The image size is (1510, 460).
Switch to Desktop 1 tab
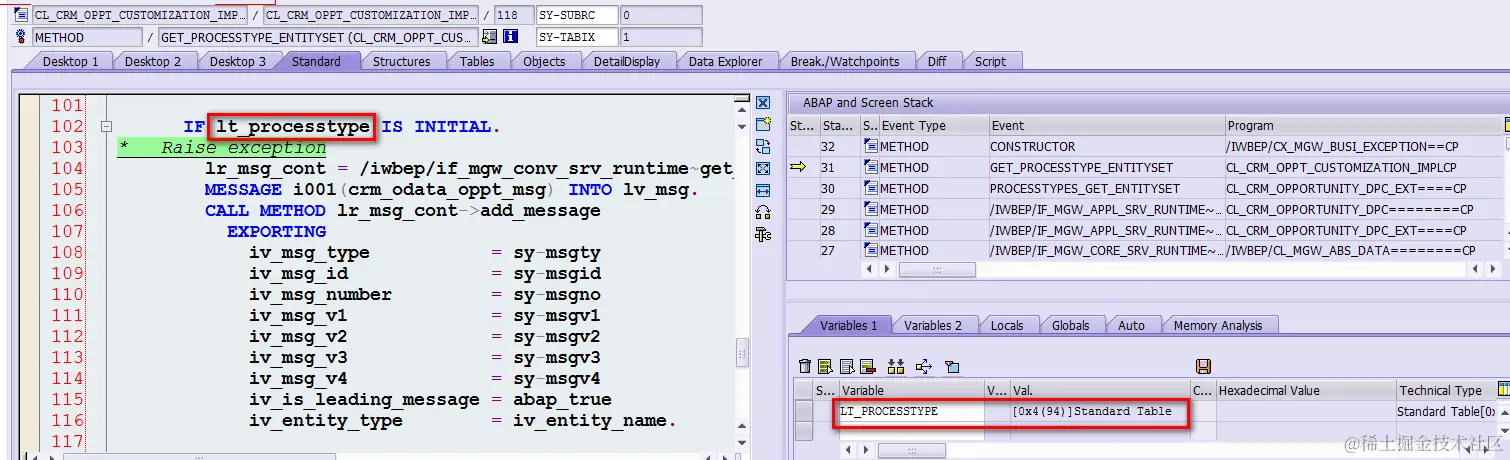(70, 61)
